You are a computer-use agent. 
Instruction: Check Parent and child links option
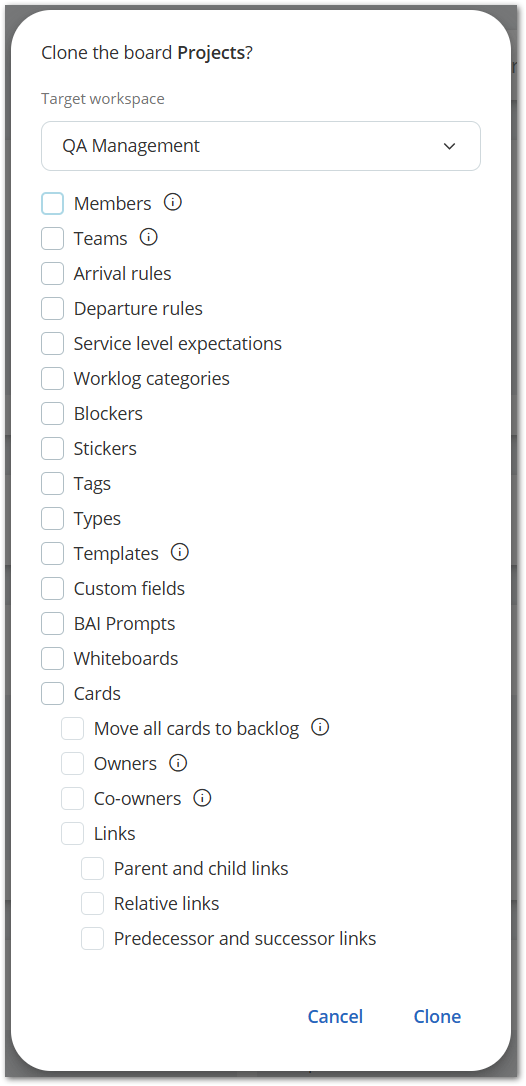(92, 869)
